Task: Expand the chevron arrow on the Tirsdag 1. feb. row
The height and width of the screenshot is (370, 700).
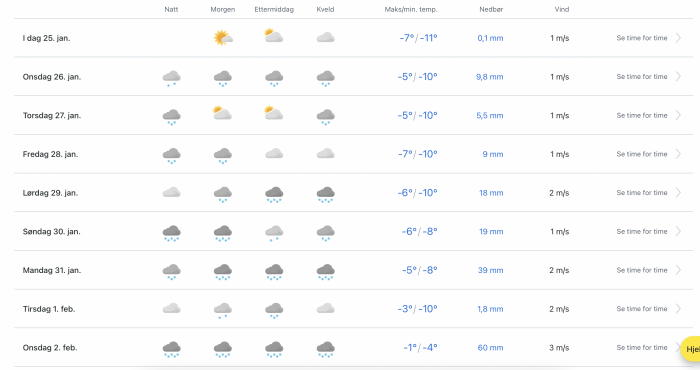Action: (678, 309)
